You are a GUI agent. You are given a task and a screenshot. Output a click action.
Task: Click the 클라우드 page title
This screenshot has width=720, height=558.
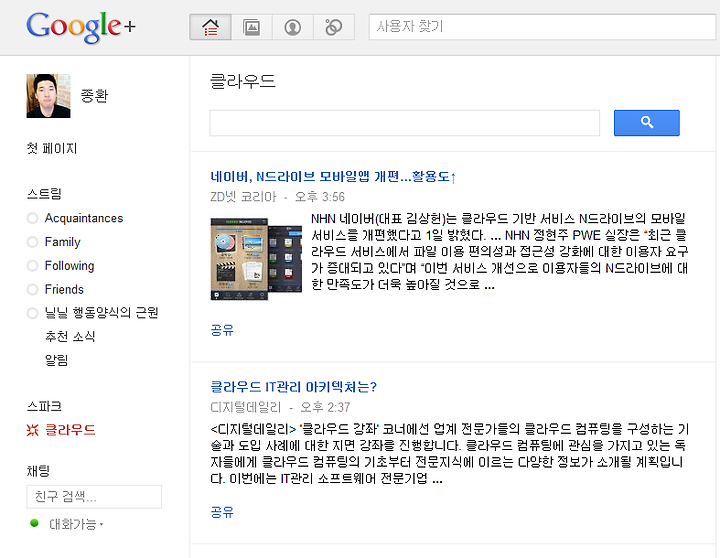(x=242, y=81)
